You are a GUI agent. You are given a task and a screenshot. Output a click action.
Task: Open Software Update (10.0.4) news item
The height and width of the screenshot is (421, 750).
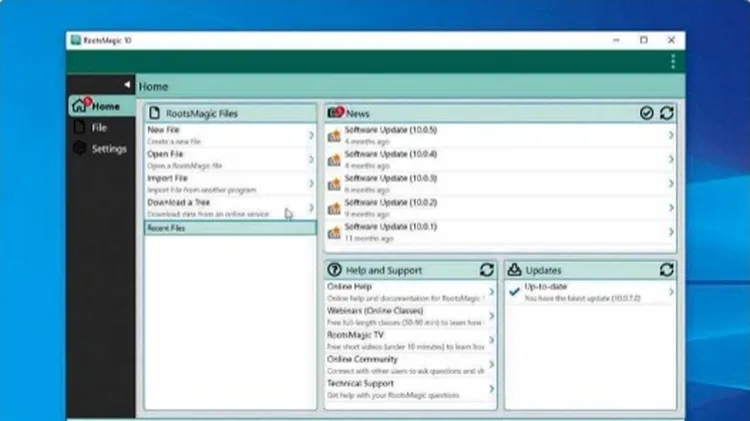tap(500, 159)
